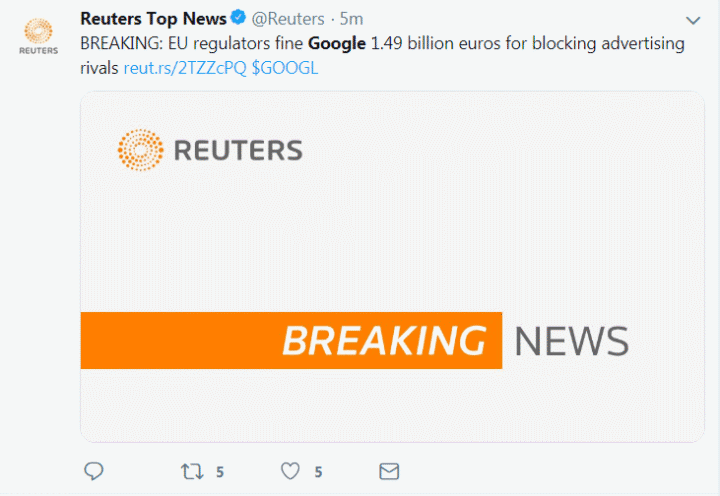Click the orange BREAKING banner
Image resolution: width=720 pixels, height=496 pixels.
tap(291, 341)
